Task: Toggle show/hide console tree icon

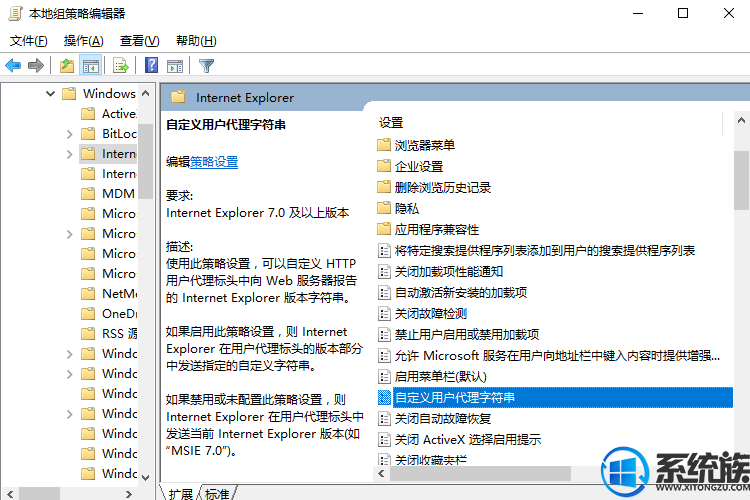Action: 90,66
